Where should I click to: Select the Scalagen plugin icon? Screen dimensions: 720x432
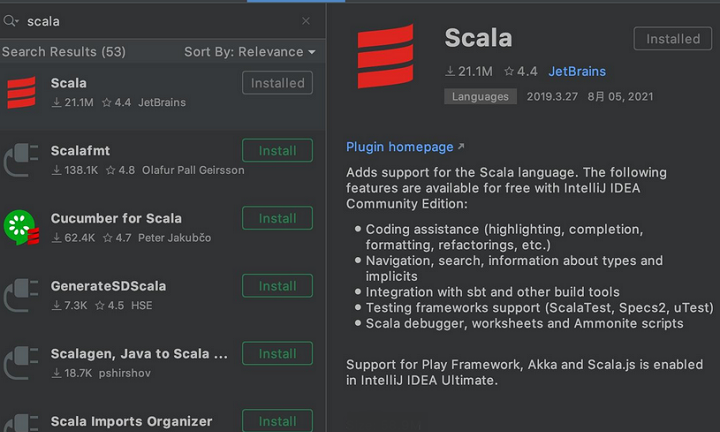point(21,363)
